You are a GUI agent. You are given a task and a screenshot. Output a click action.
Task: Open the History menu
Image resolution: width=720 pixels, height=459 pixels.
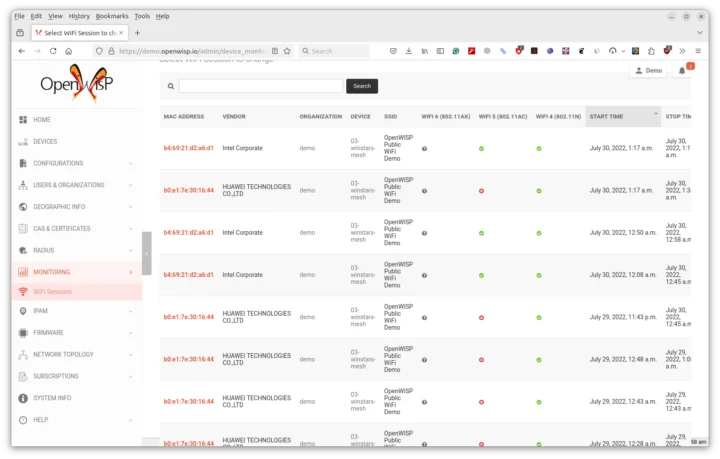click(79, 16)
